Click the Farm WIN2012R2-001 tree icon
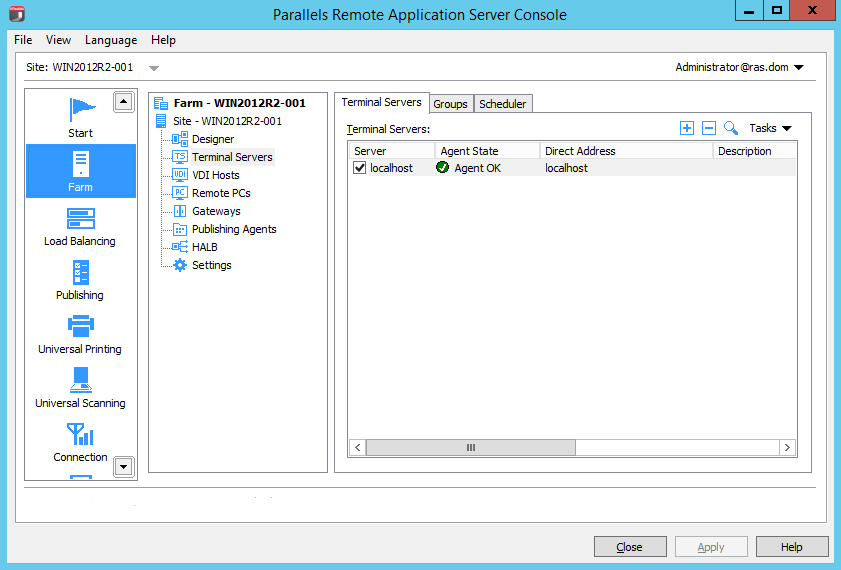Viewport: 841px width, 570px height. [x=161, y=103]
